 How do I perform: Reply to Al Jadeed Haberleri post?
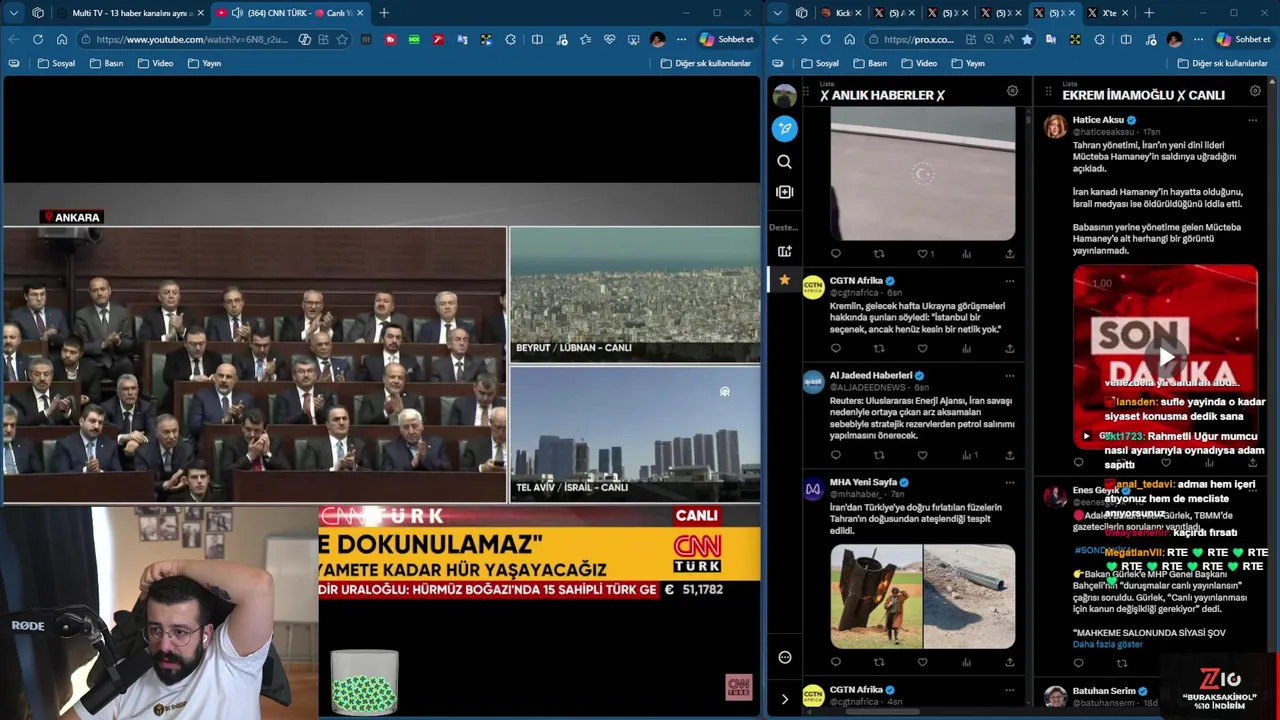pyautogui.click(x=836, y=455)
